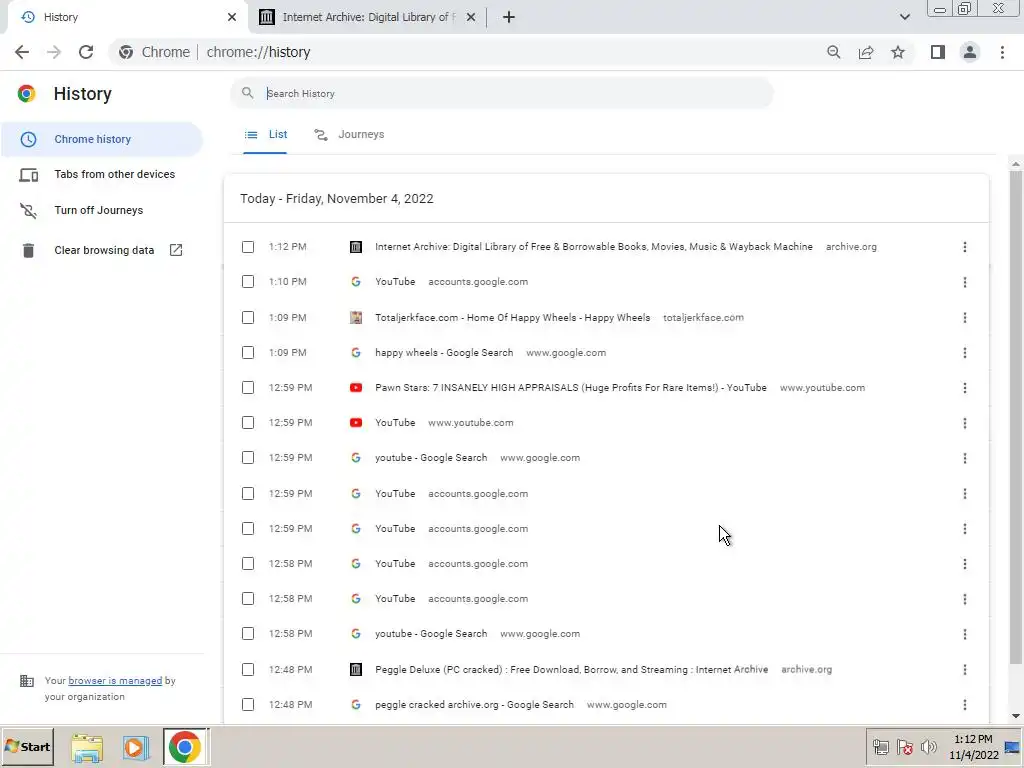The width and height of the screenshot is (1024, 768).
Task: Click the Chrome taskbar icon
Action: coord(185,747)
